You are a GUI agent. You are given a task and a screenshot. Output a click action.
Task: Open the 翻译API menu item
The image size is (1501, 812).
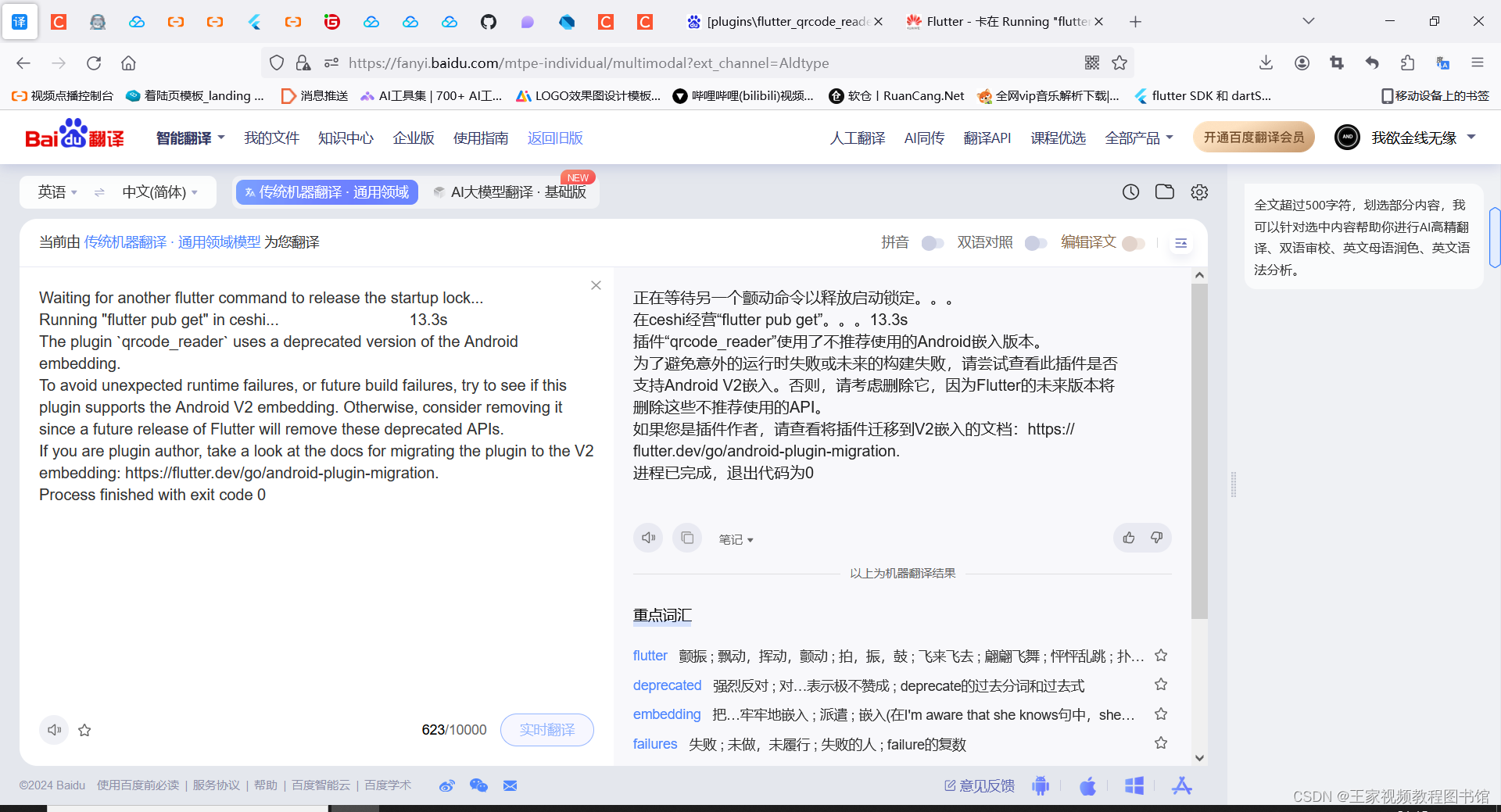pyautogui.click(x=987, y=138)
